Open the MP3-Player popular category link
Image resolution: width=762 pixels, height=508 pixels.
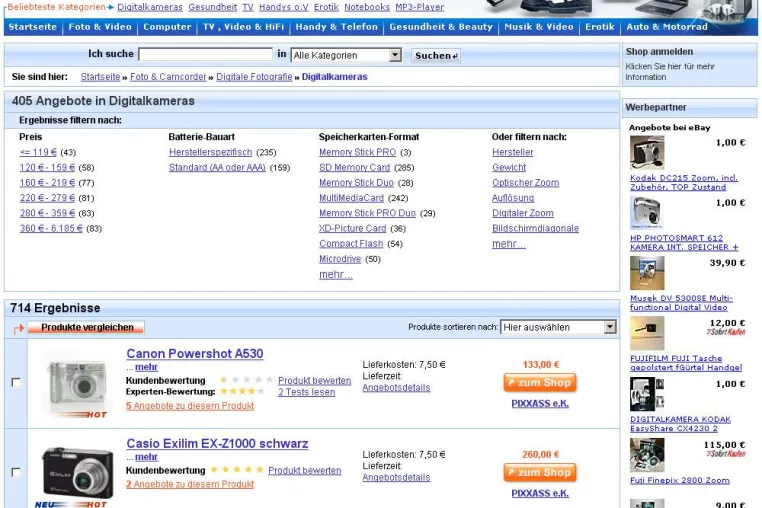[x=419, y=7]
